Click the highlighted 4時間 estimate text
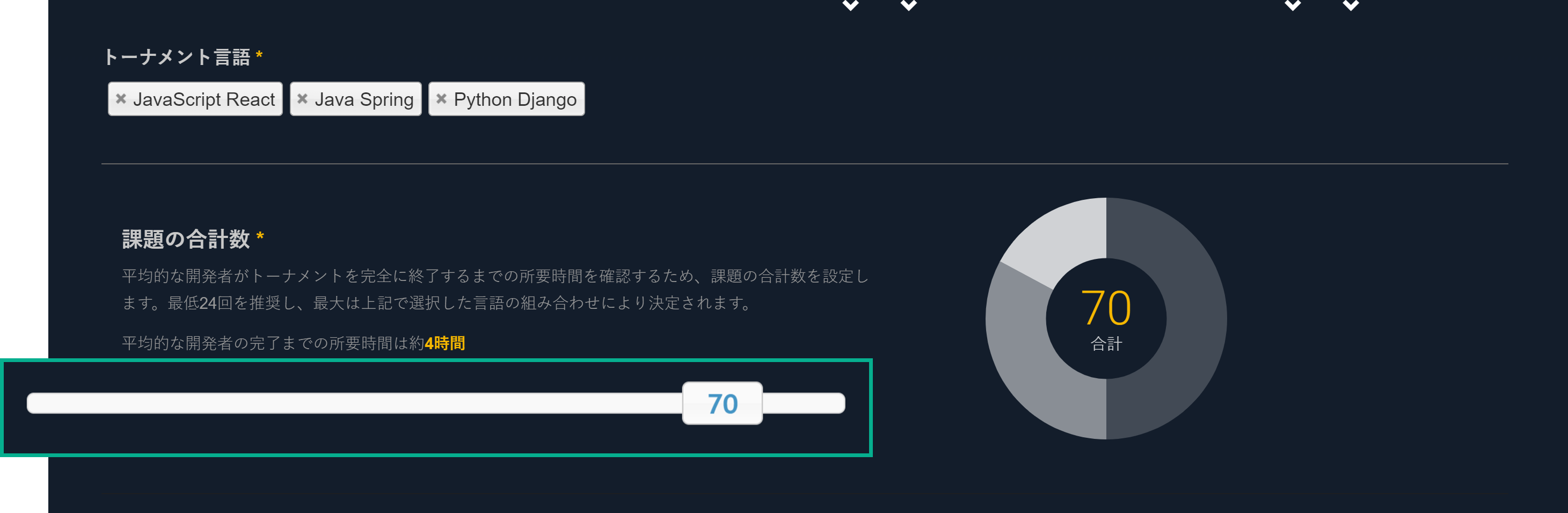The height and width of the screenshot is (513, 1568). click(445, 343)
